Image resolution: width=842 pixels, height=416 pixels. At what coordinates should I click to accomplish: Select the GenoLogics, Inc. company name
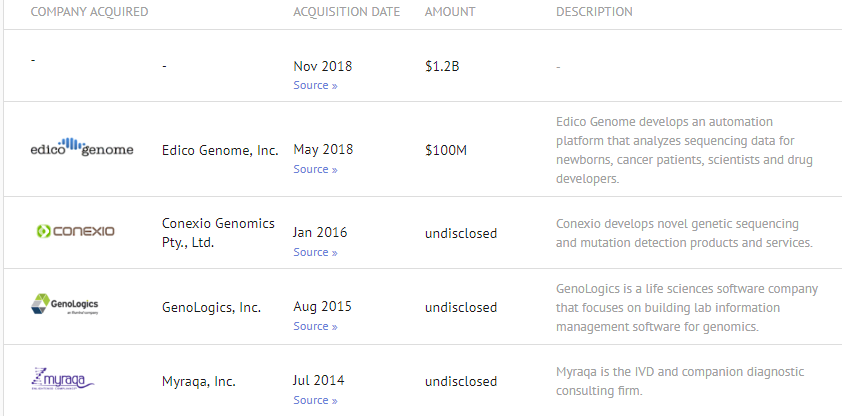[x=211, y=307]
